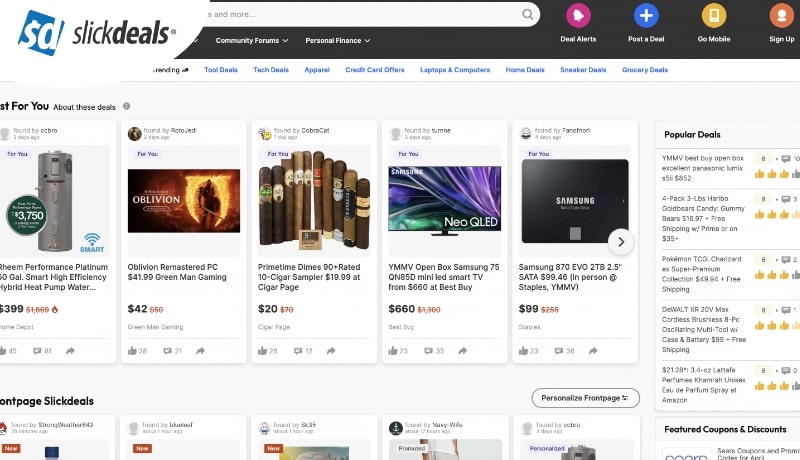Open Oblivion Remastered PC deal title
This screenshot has height=460, width=800.
coord(177,272)
